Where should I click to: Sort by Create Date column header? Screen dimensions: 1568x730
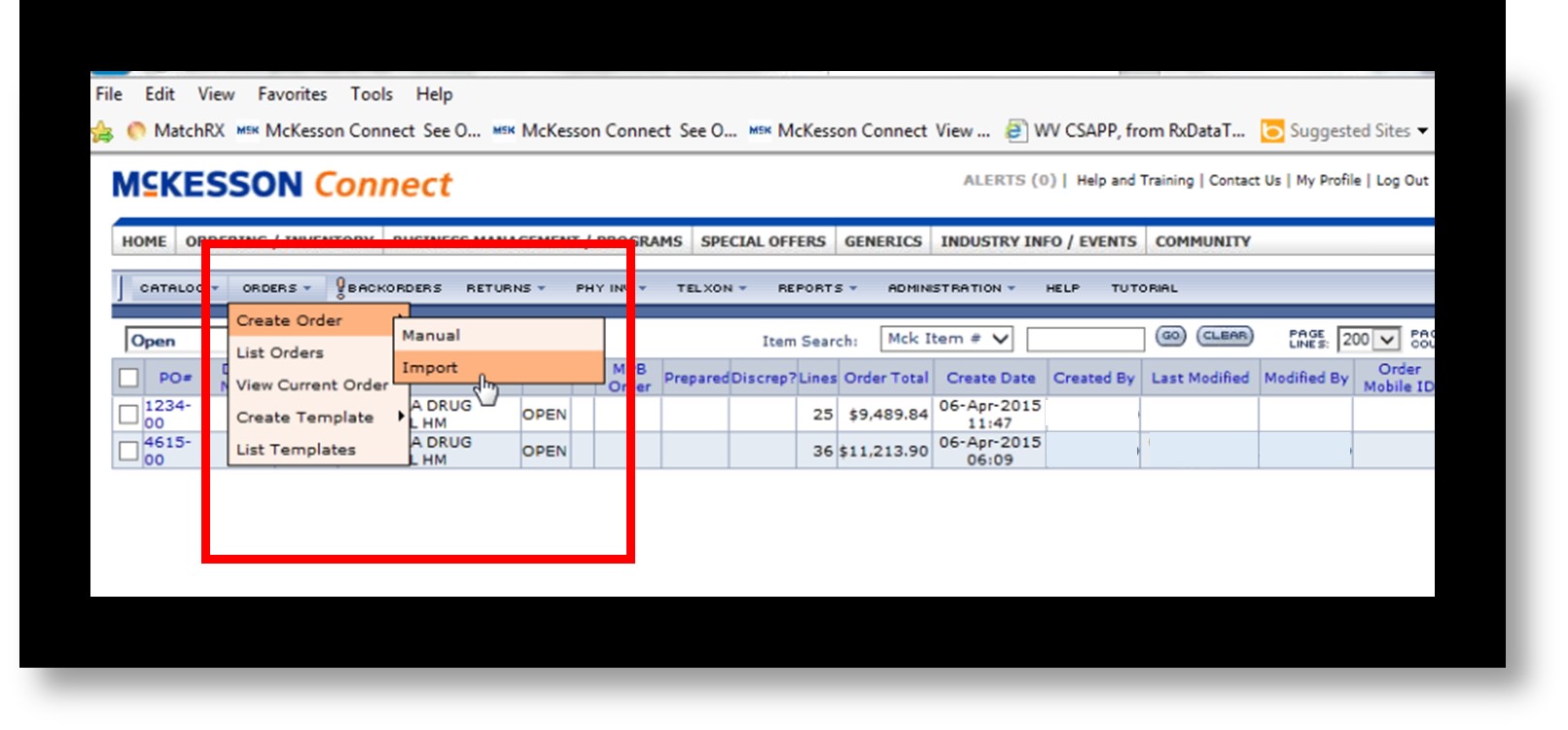click(x=990, y=378)
